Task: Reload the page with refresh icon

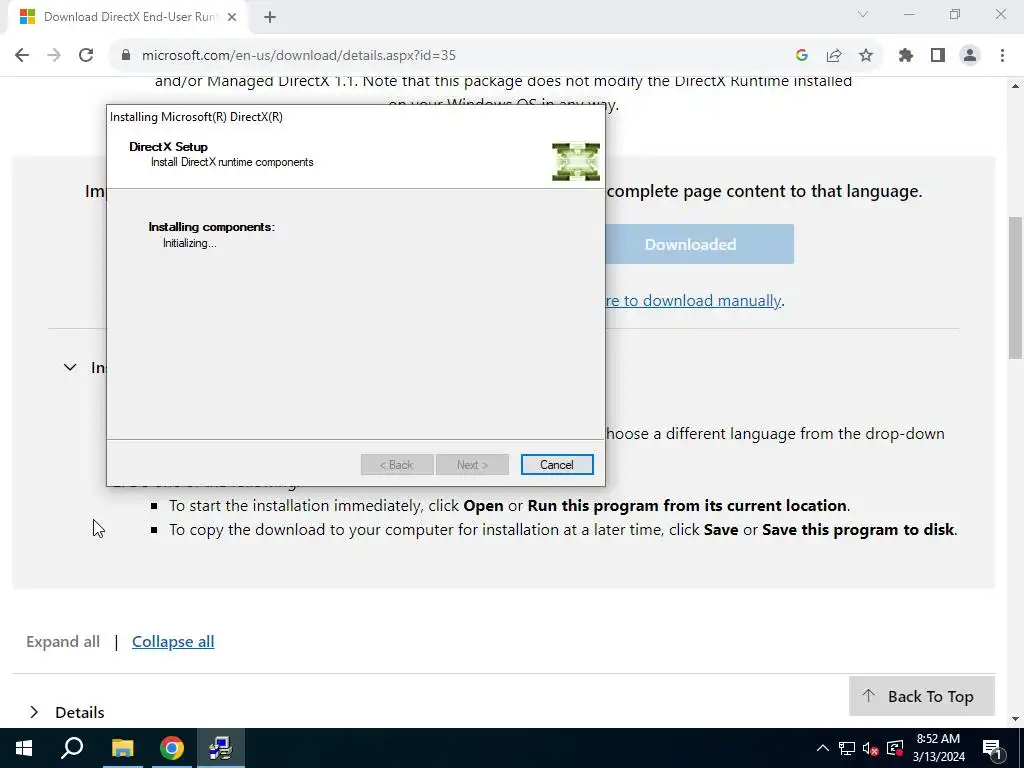Action: click(86, 56)
